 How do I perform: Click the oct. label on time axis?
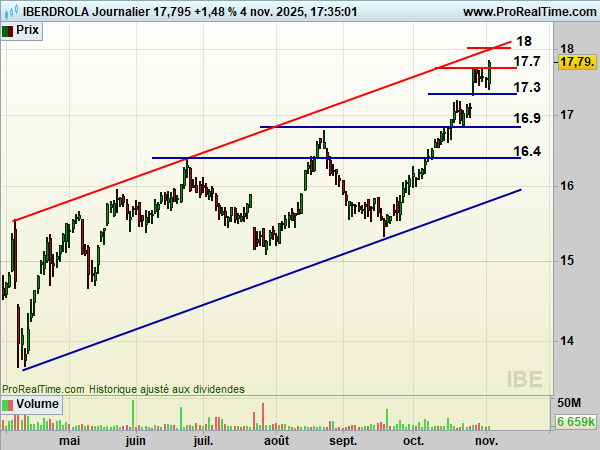413,440
